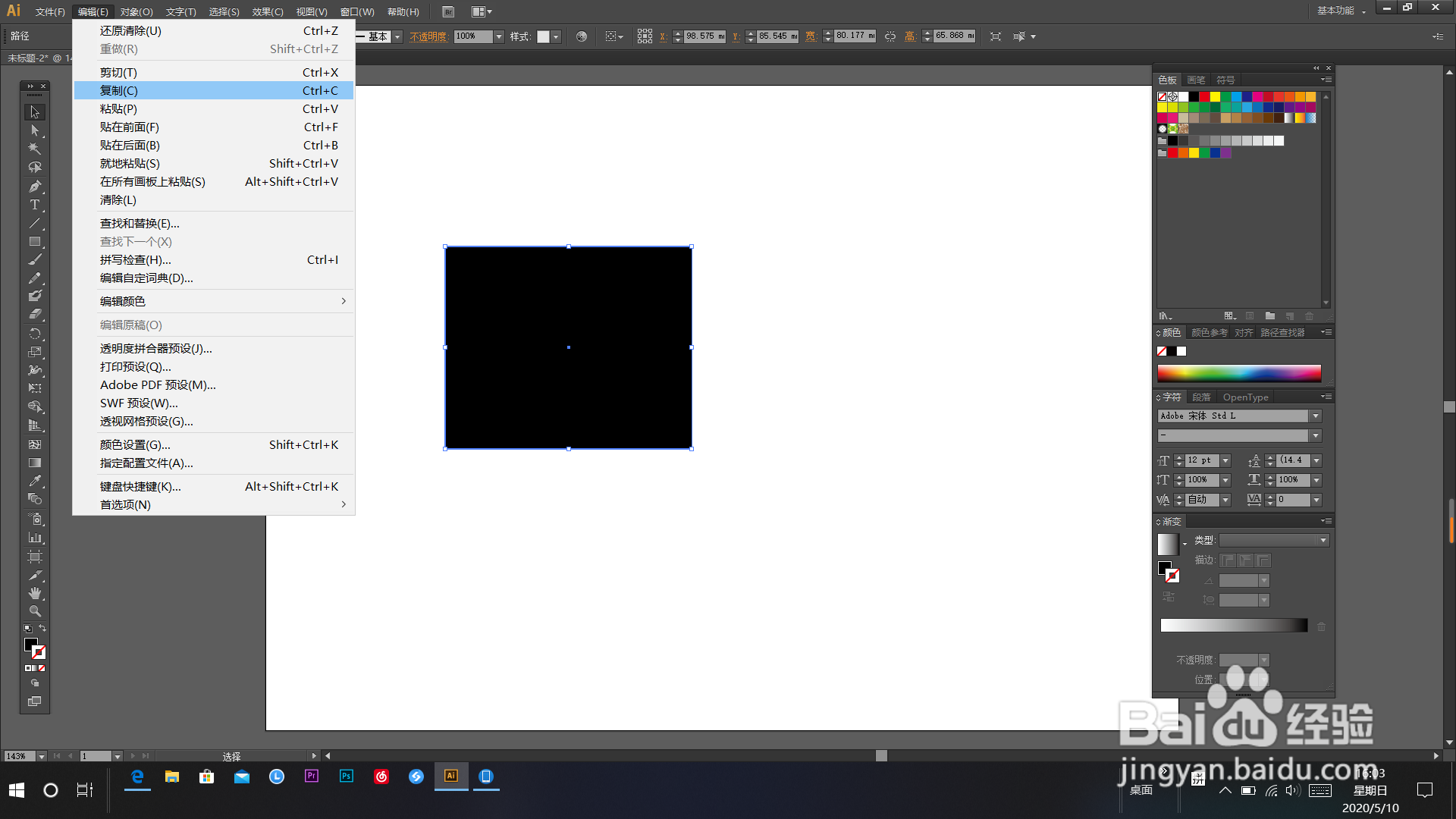Select the Eyedropper tool
This screenshot has width=1456, height=819.
35,481
